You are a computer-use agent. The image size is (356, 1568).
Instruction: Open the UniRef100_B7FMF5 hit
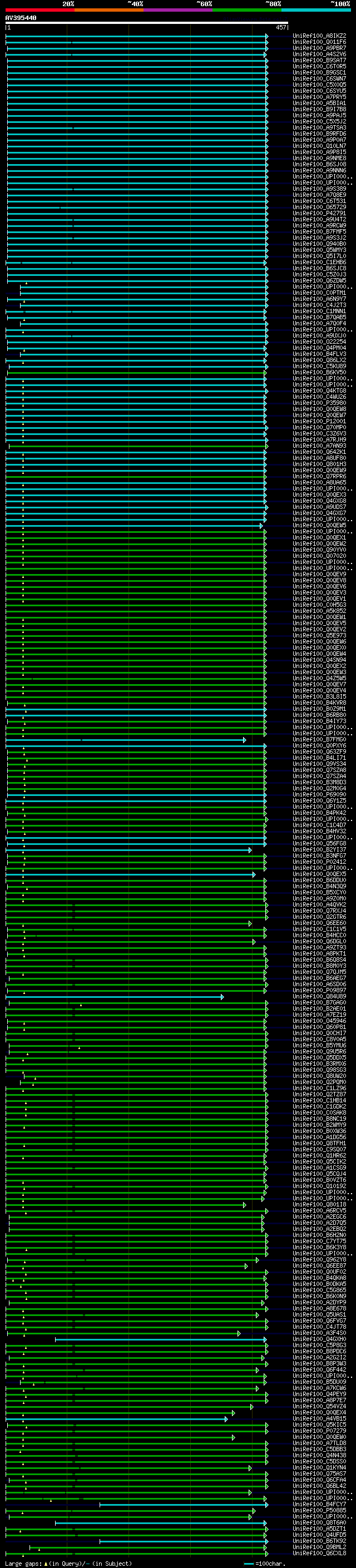tap(319, 231)
